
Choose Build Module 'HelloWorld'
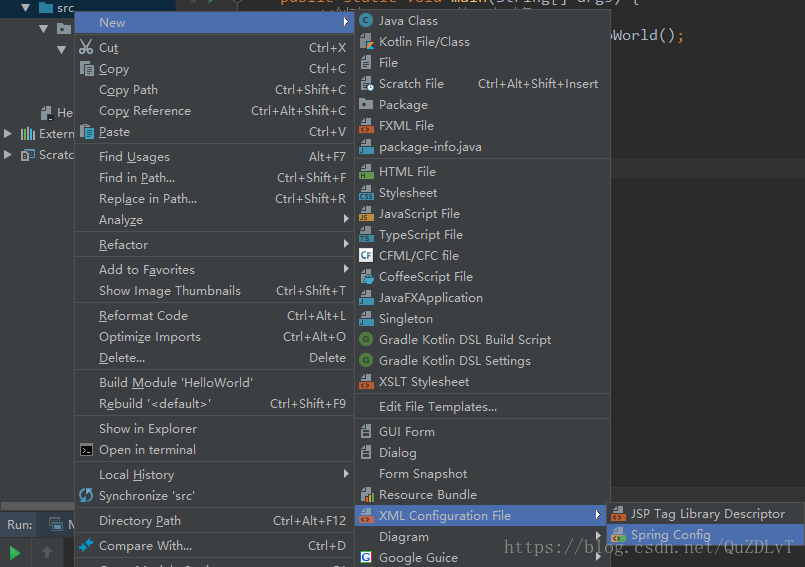pos(215,383)
